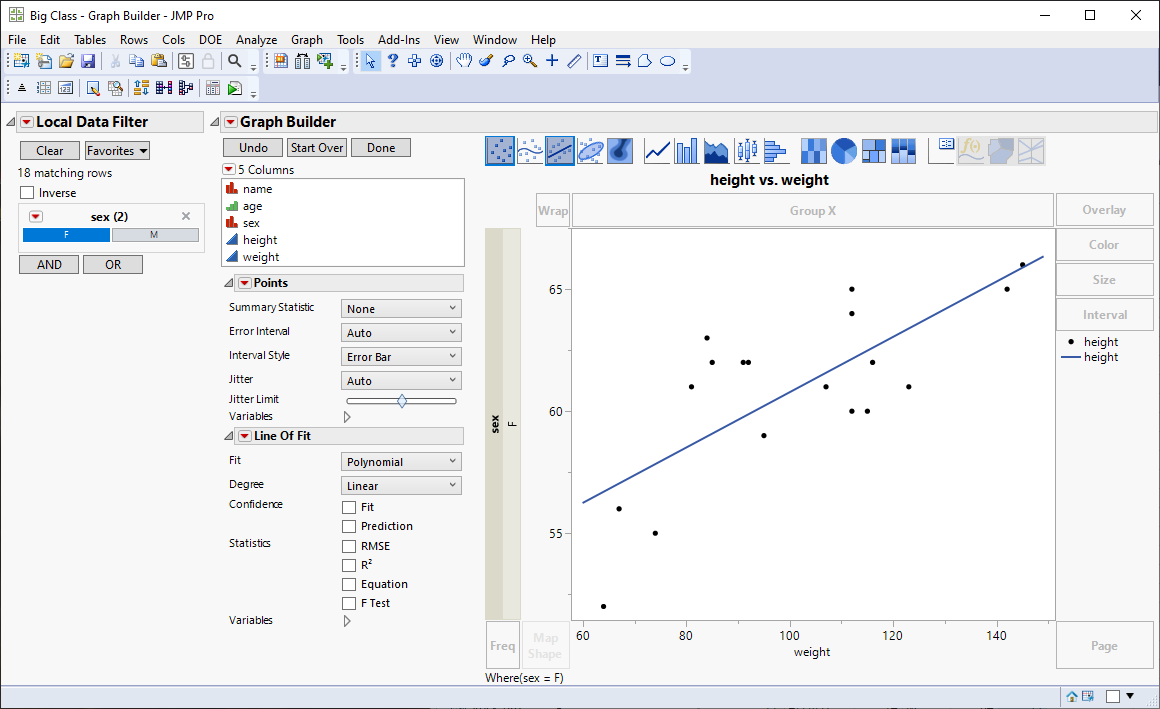The height and width of the screenshot is (709, 1160).
Task: Click the Line chart element icon
Action: (657, 151)
